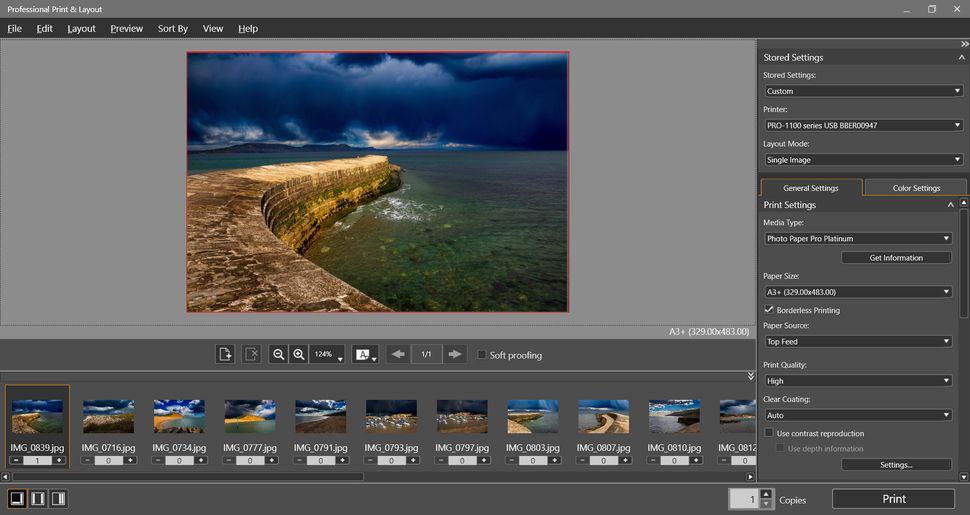Go to the next page arrow
The image size is (970, 515).
click(455, 354)
